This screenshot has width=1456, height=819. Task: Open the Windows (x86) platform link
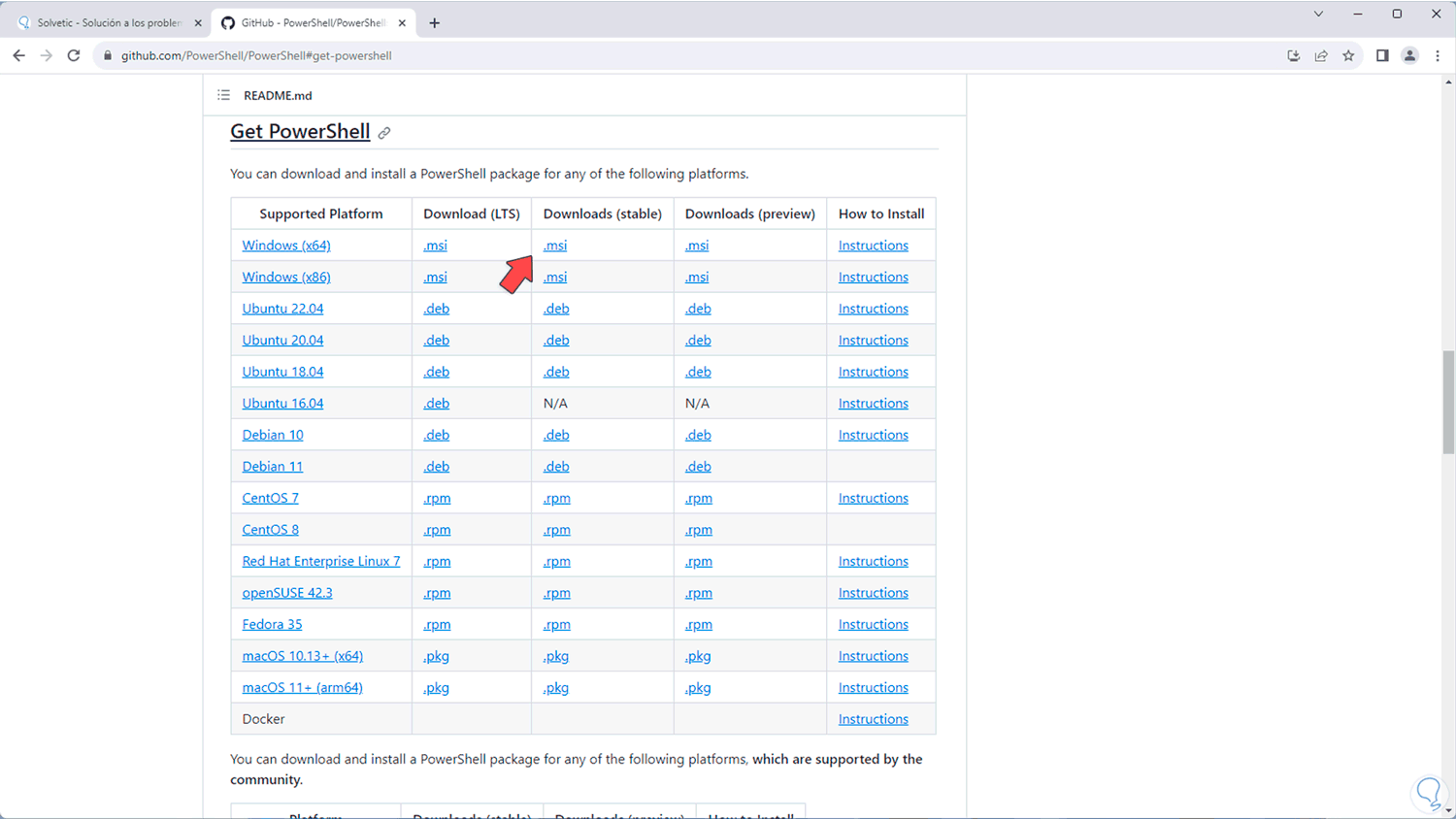(x=286, y=278)
